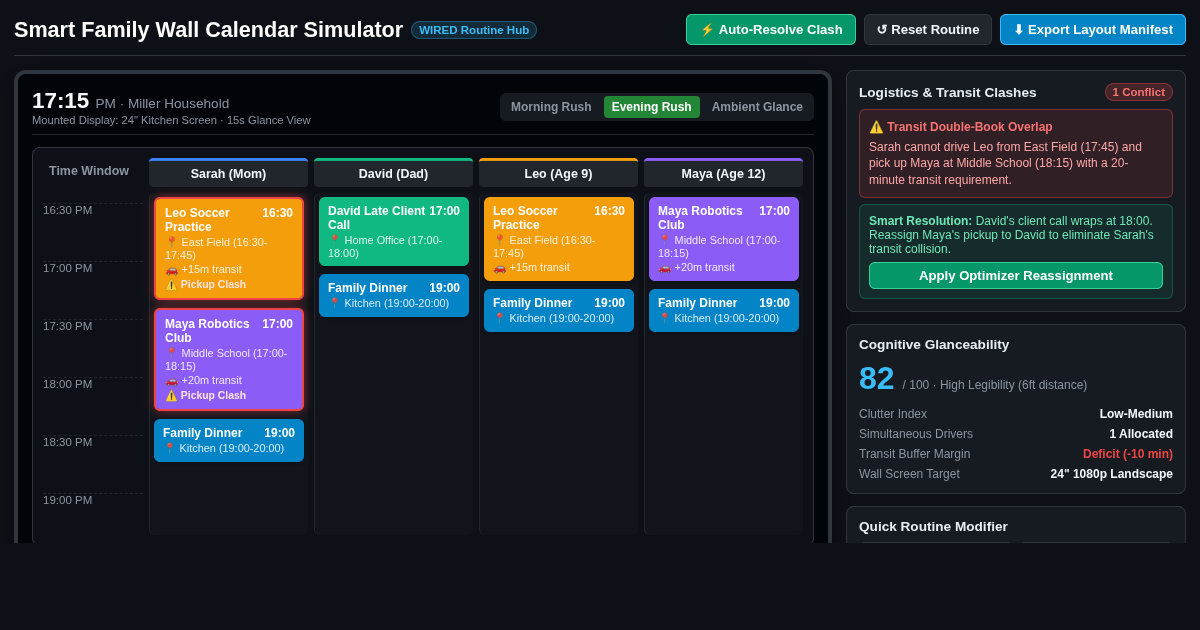Image resolution: width=1200 pixels, height=630 pixels.
Task: Click location pin on Leo's Family Dinner
Action: coord(499,318)
